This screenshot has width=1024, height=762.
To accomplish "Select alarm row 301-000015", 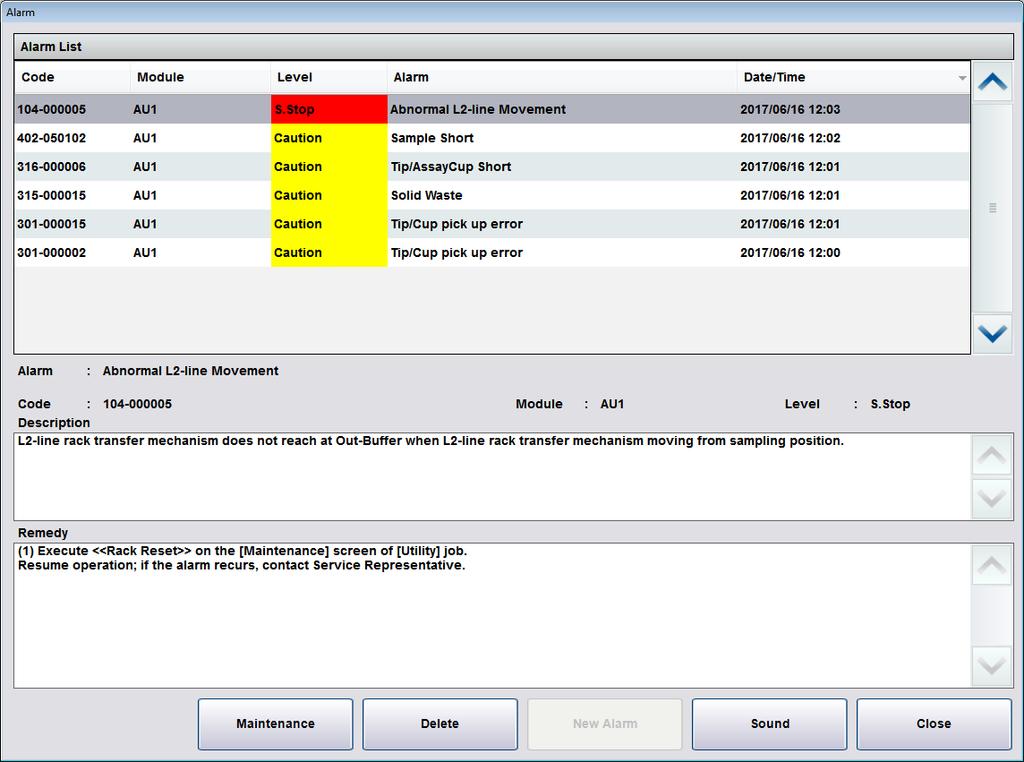I will coord(492,224).
